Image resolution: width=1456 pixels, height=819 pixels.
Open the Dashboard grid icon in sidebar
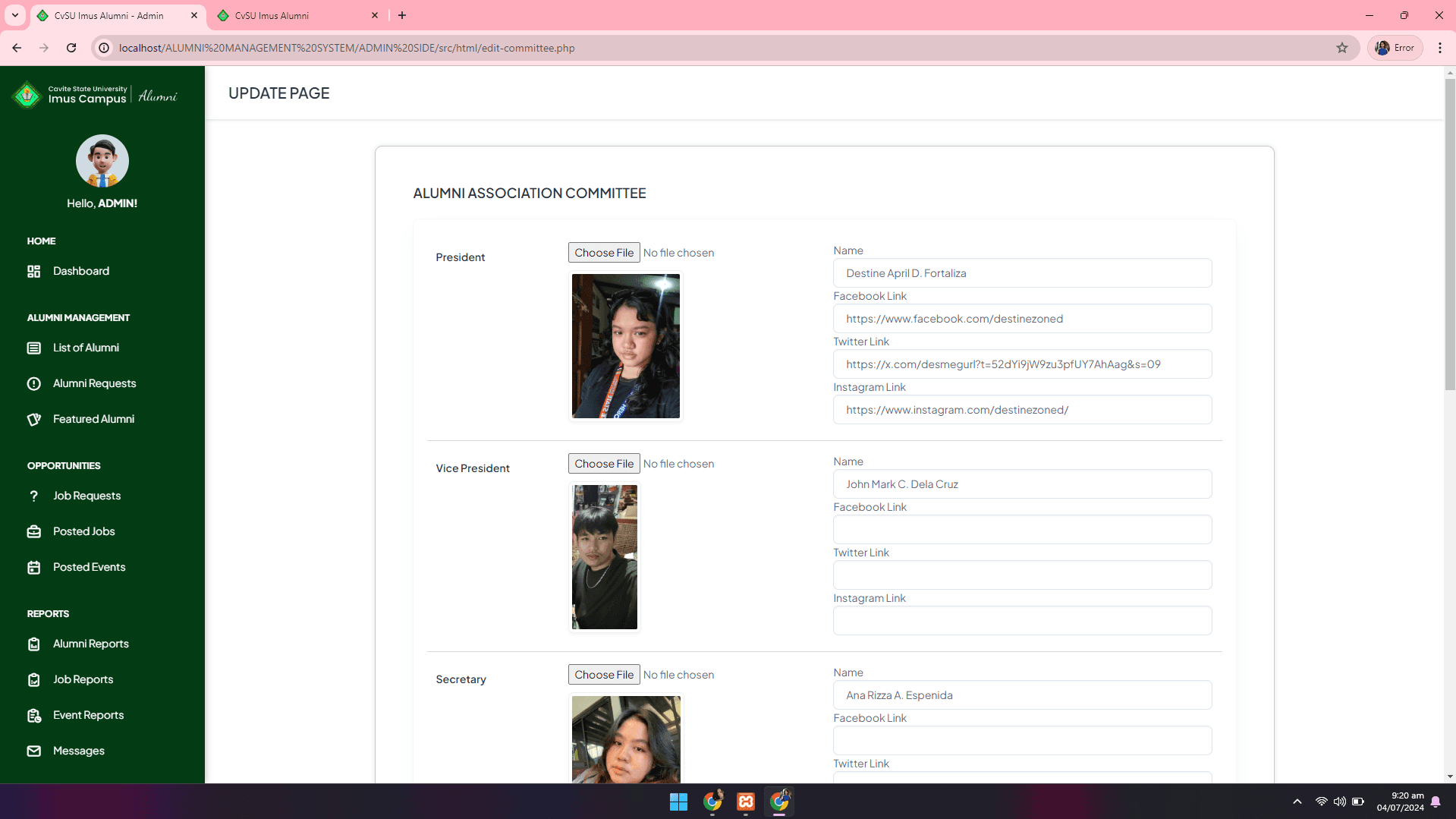click(33, 271)
